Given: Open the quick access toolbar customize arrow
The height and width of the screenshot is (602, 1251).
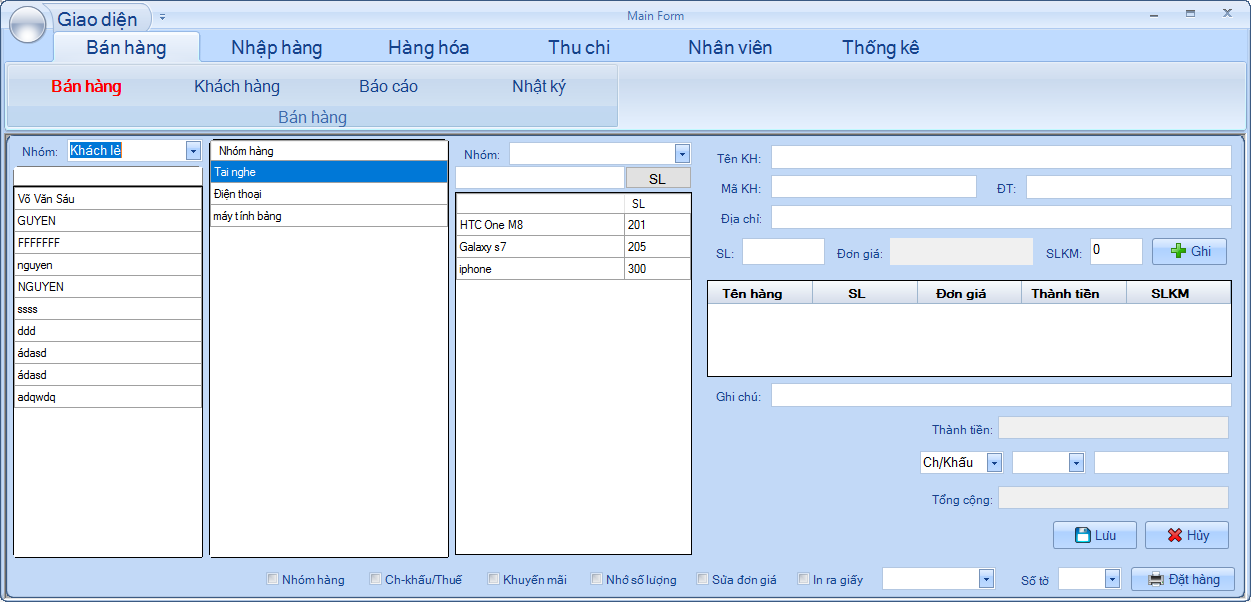Looking at the screenshot, I should pyautogui.click(x=162, y=17).
